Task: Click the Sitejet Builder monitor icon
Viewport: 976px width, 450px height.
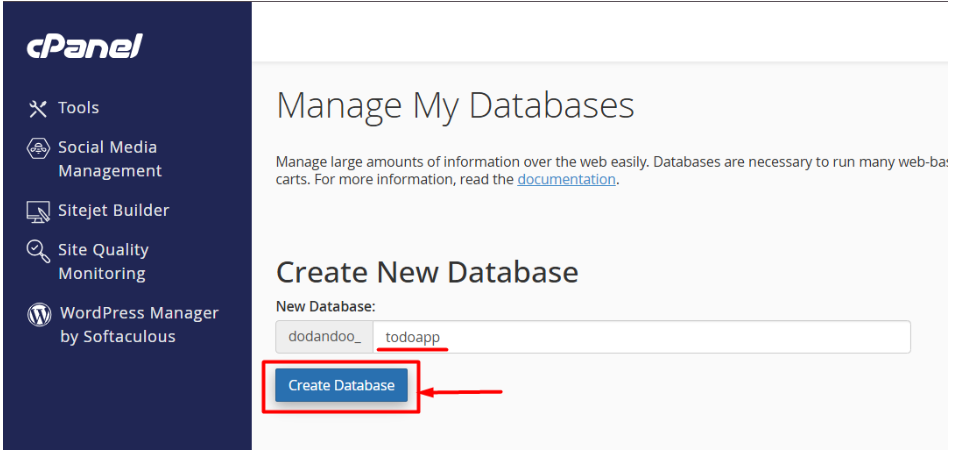Action: pyautogui.click(x=38, y=211)
